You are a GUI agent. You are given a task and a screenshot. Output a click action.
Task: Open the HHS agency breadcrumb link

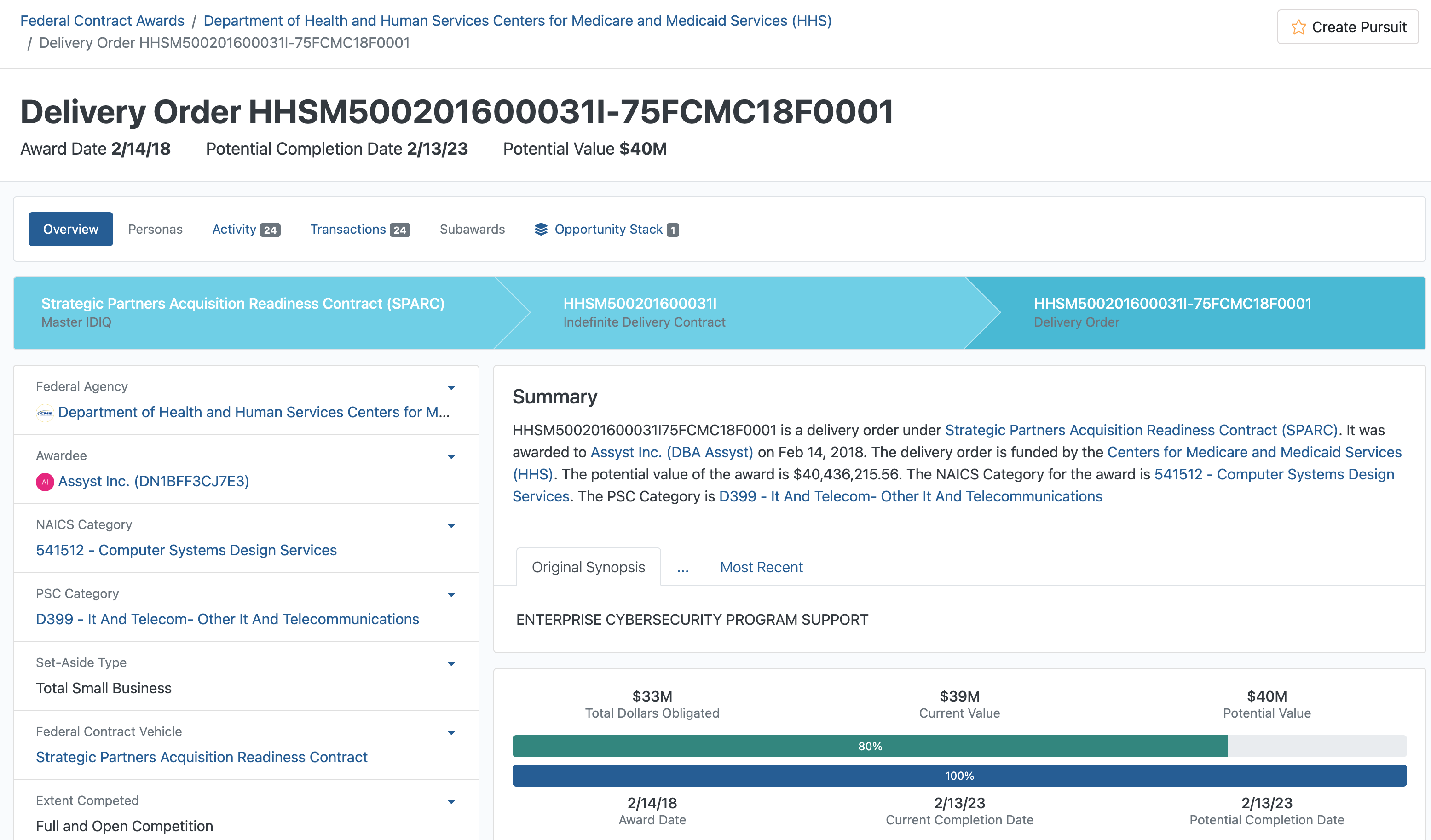[517, 20]
